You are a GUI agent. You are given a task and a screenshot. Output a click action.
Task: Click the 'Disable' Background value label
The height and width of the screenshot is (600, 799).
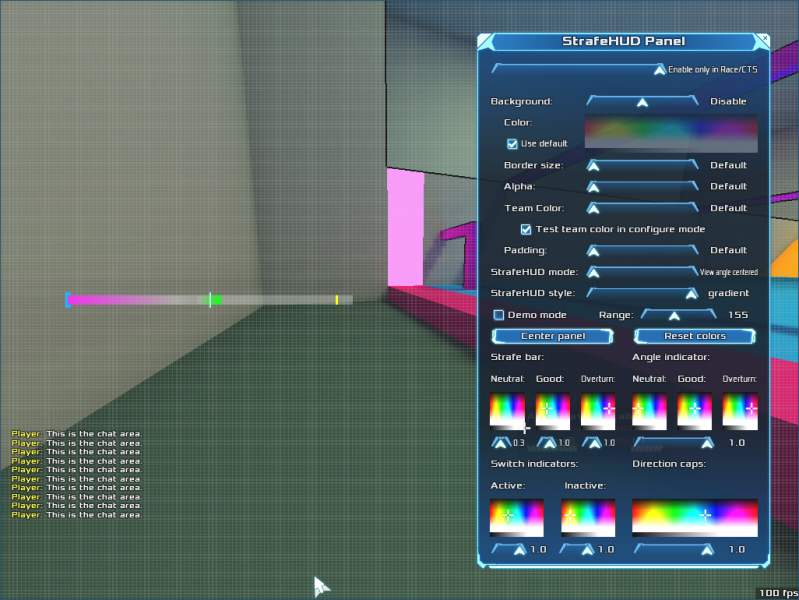click(x=728, y=101)
